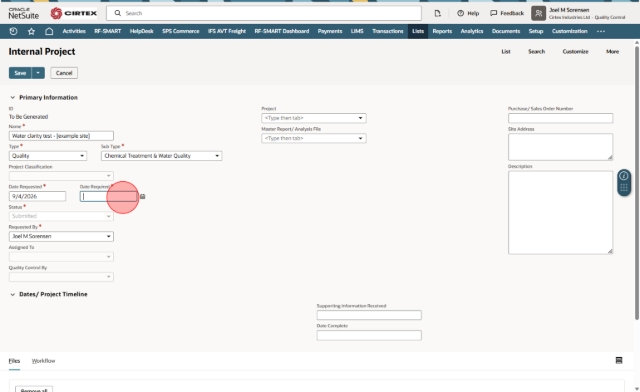
Task: Click the Date Complete field
Action: [369, 335]
